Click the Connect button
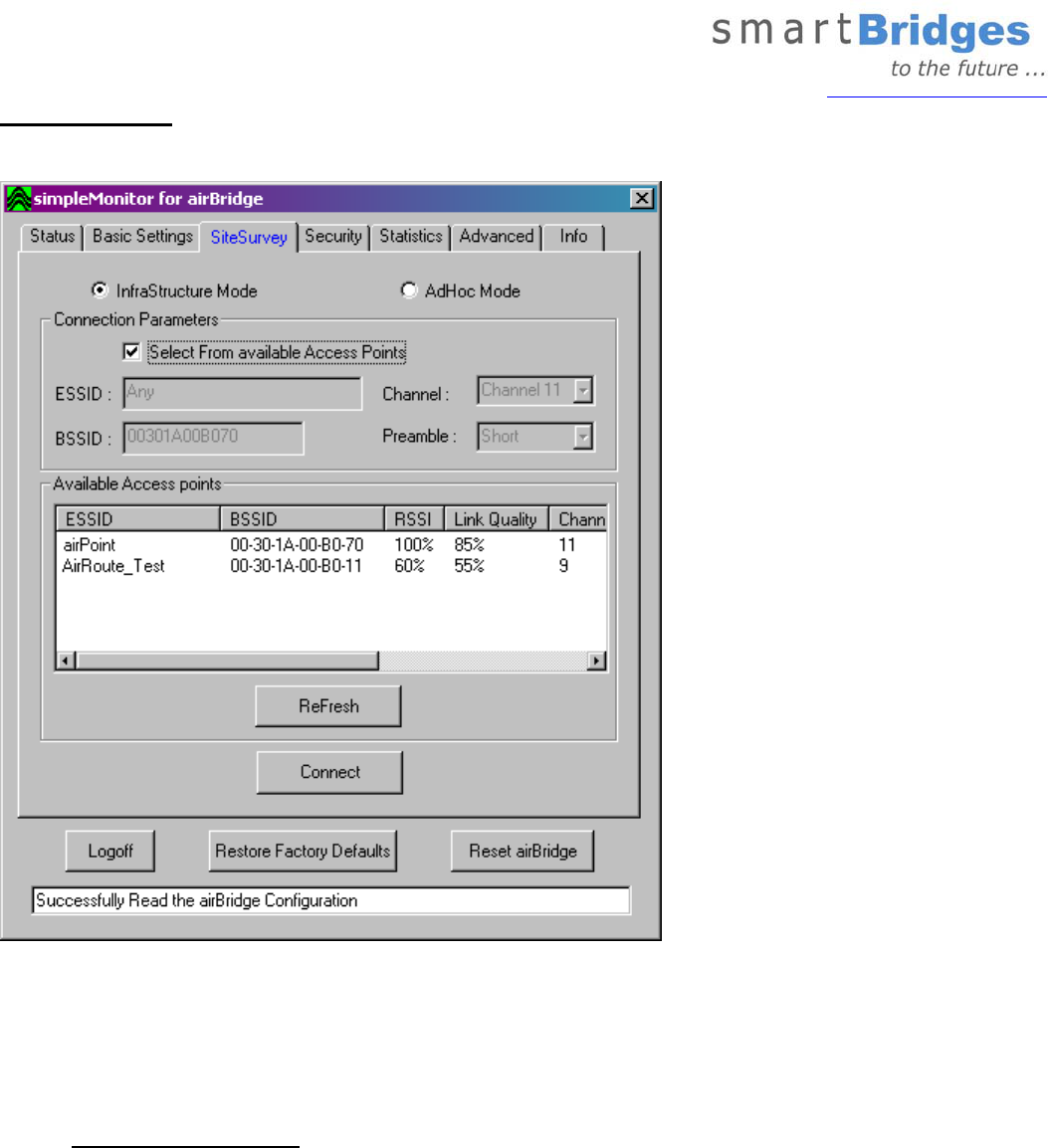This screenshot has width=1048, height=1148. pyautogui.click(x=329, y=772)
